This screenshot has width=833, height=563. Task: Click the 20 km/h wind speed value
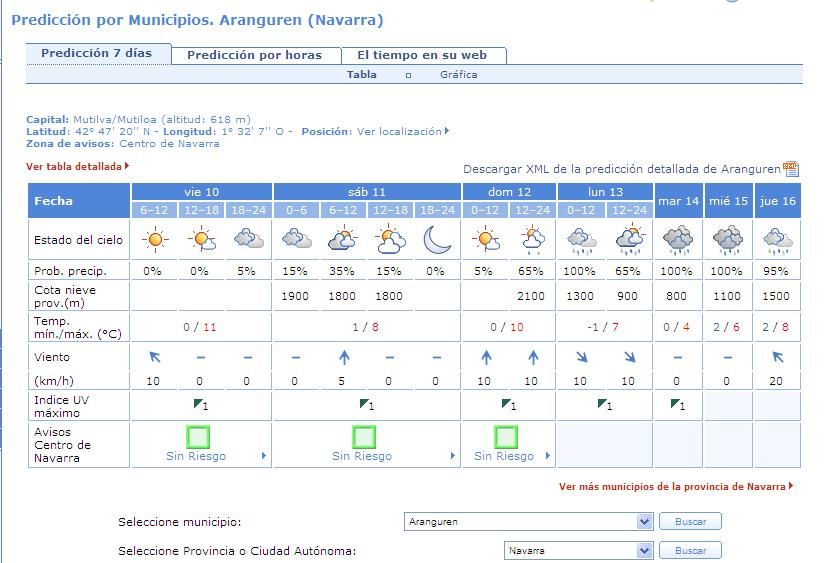[x=776, y=381]
